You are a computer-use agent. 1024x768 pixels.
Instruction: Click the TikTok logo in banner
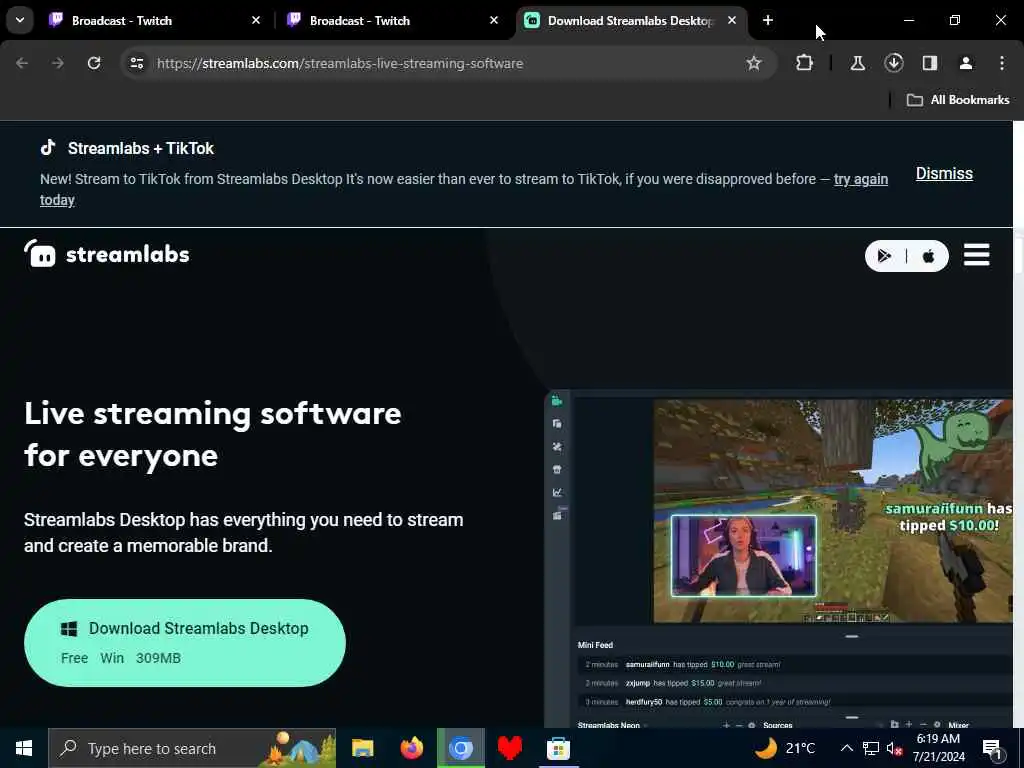tap(48, 148)
